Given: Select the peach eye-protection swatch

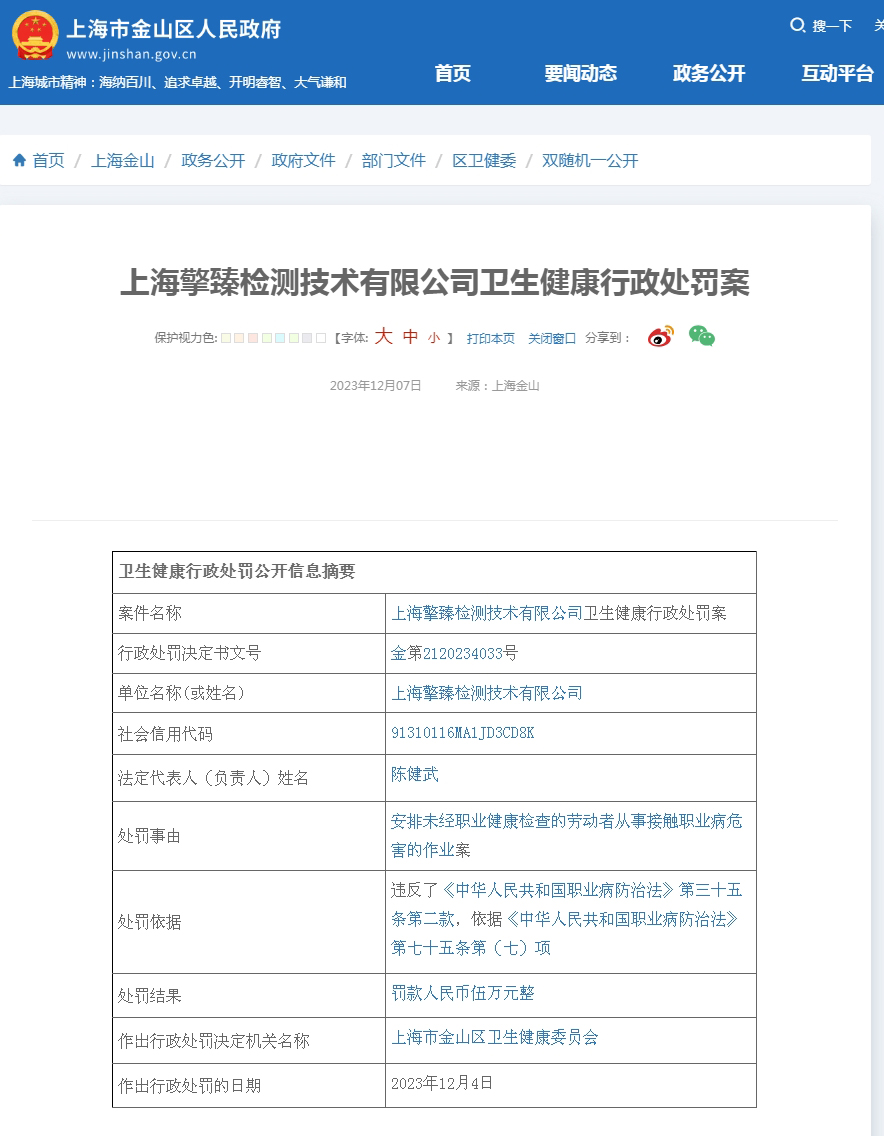Looking at the screenshot, I should coord(239,338).
